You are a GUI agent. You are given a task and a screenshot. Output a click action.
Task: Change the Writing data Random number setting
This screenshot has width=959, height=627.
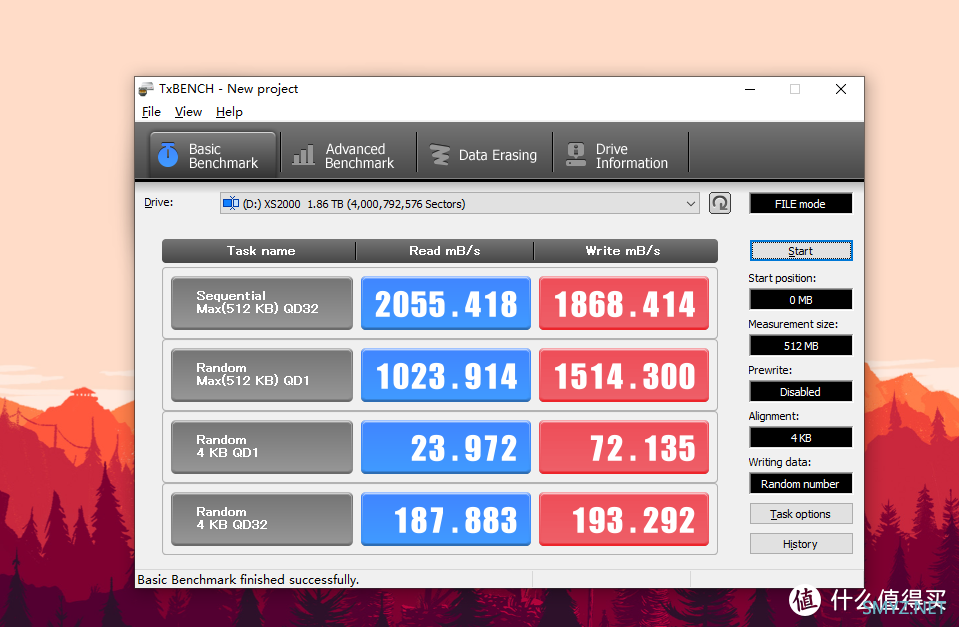[x=801, y=483]
